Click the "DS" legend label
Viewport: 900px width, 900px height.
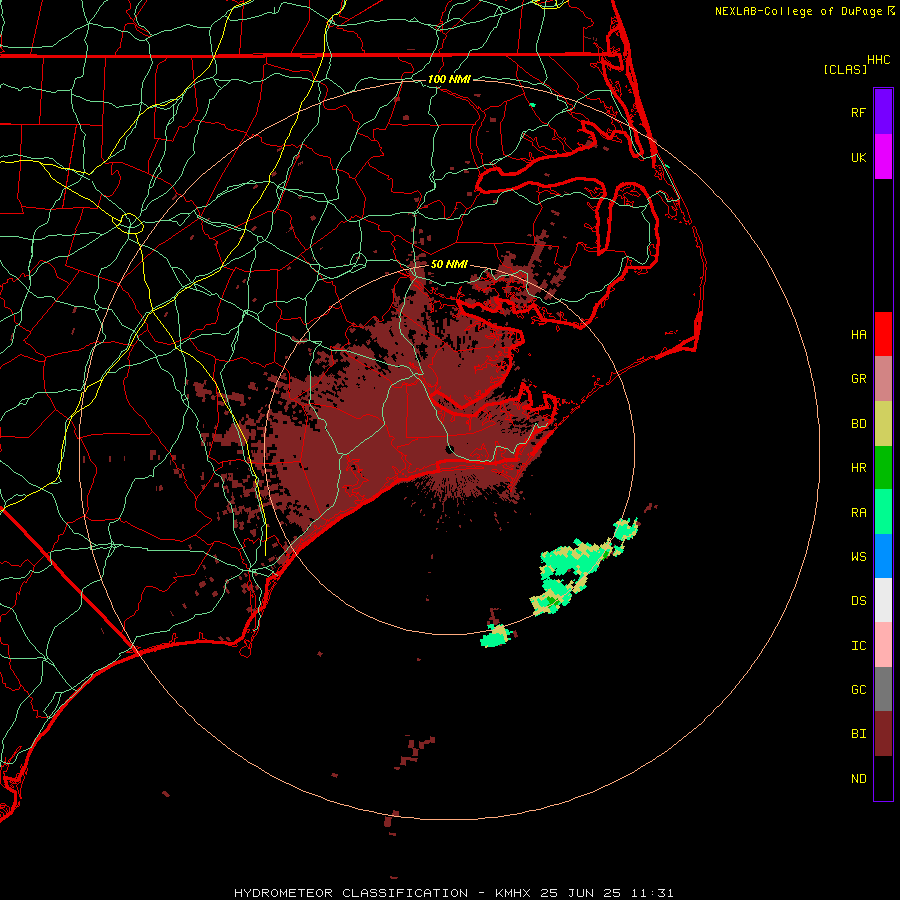(858, 601)
